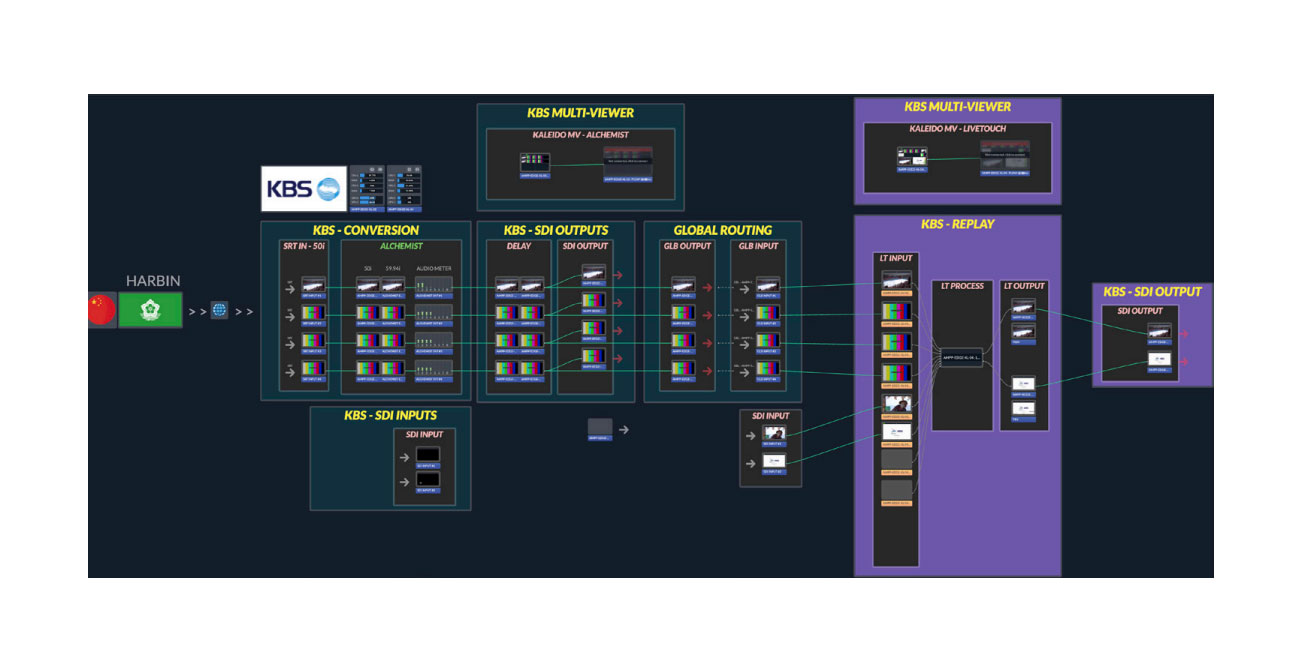Image resolution: width=1299 pixels, height=666 pixels.
Task: Select top video thumbnail in GLB INPUT
Action: pyautogui.click(x=768, y=285)
